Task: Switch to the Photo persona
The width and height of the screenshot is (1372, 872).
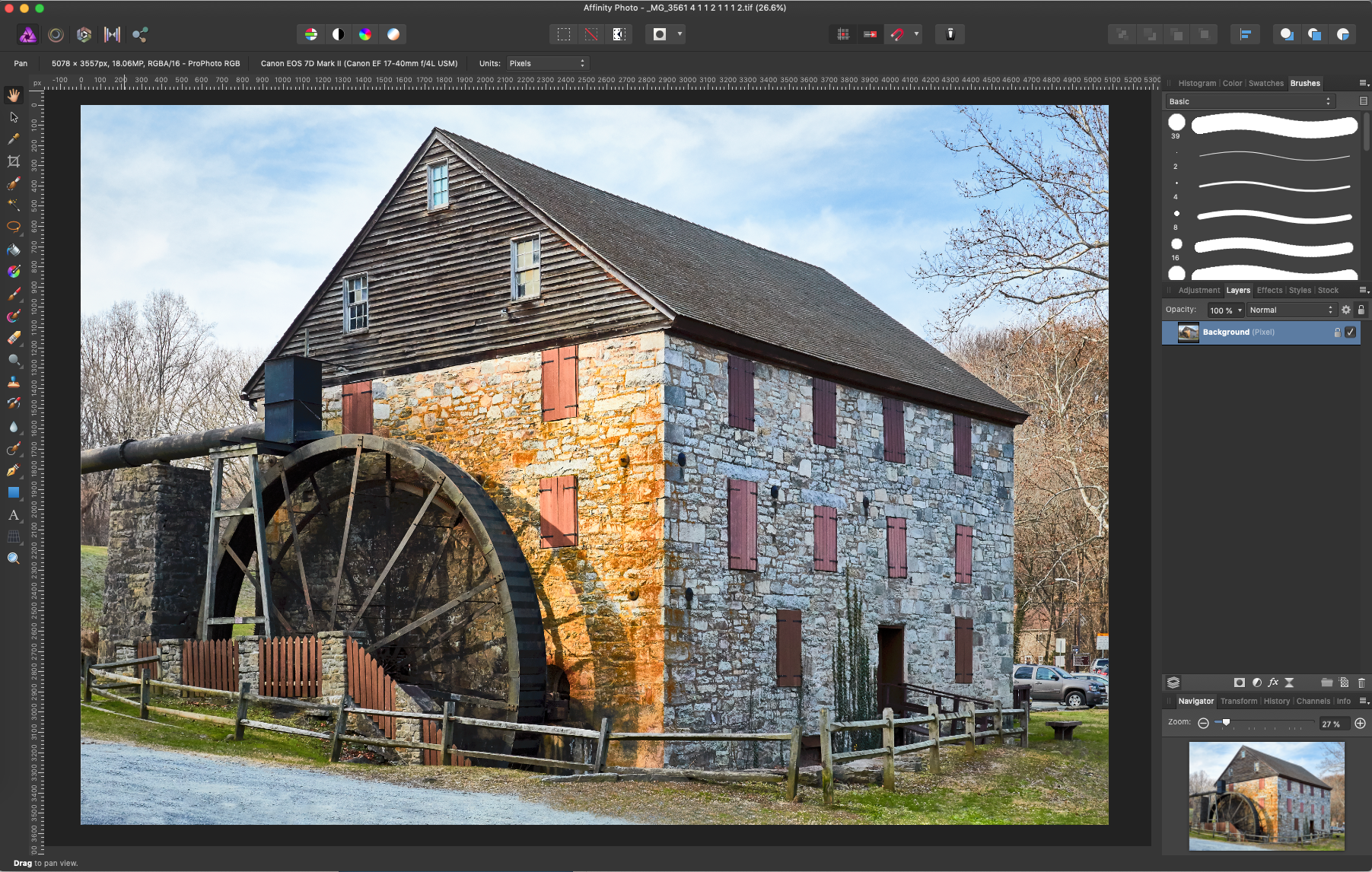Action: coord(27,34)
